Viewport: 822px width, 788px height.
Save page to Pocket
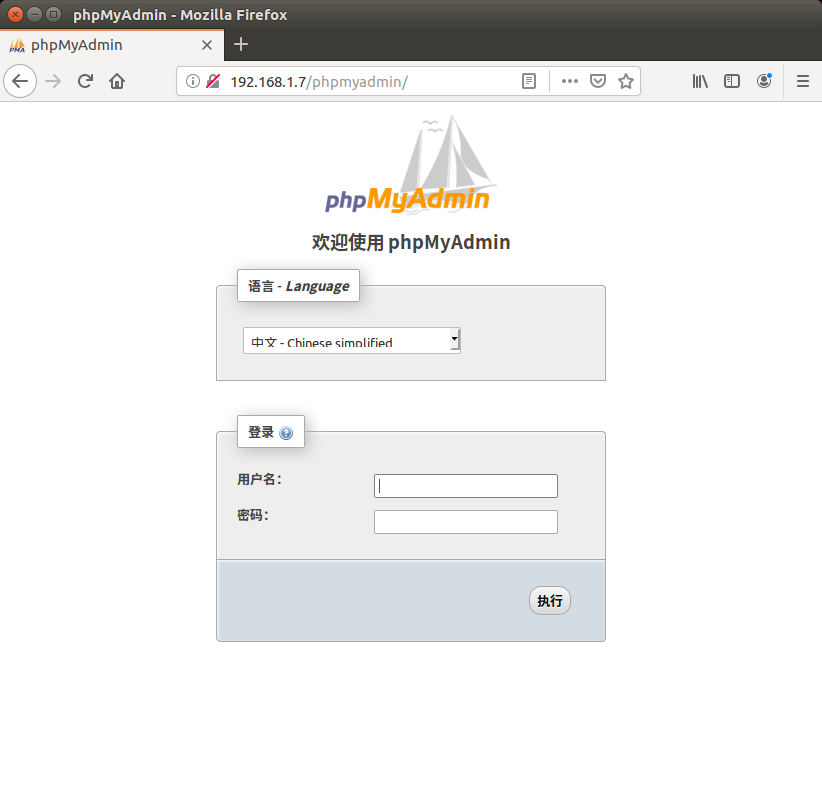coord(598,81)
